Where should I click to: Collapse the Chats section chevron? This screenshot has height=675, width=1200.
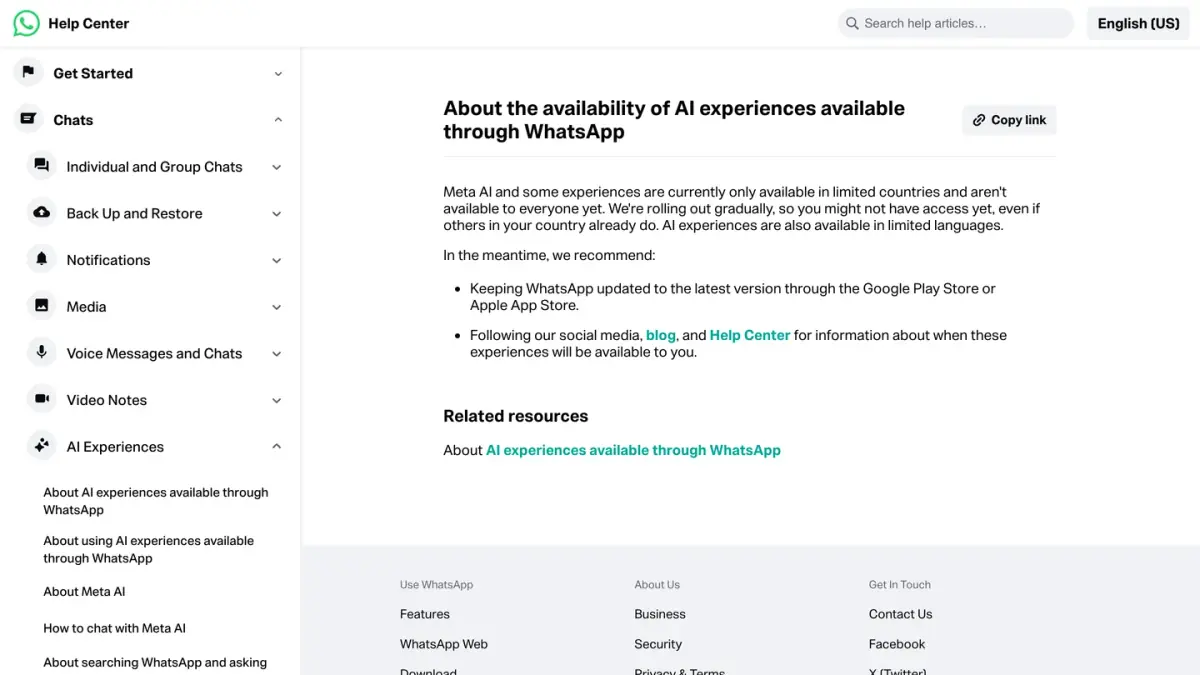coord(278,120)
